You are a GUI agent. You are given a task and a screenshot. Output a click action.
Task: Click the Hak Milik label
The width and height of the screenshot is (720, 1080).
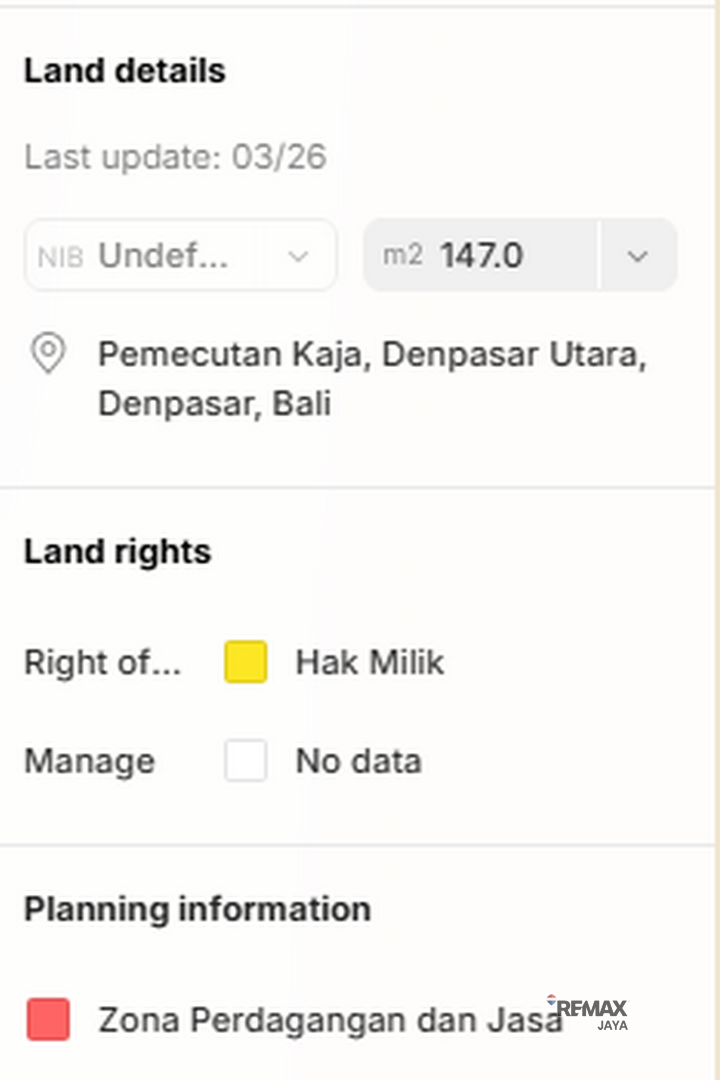369,662
